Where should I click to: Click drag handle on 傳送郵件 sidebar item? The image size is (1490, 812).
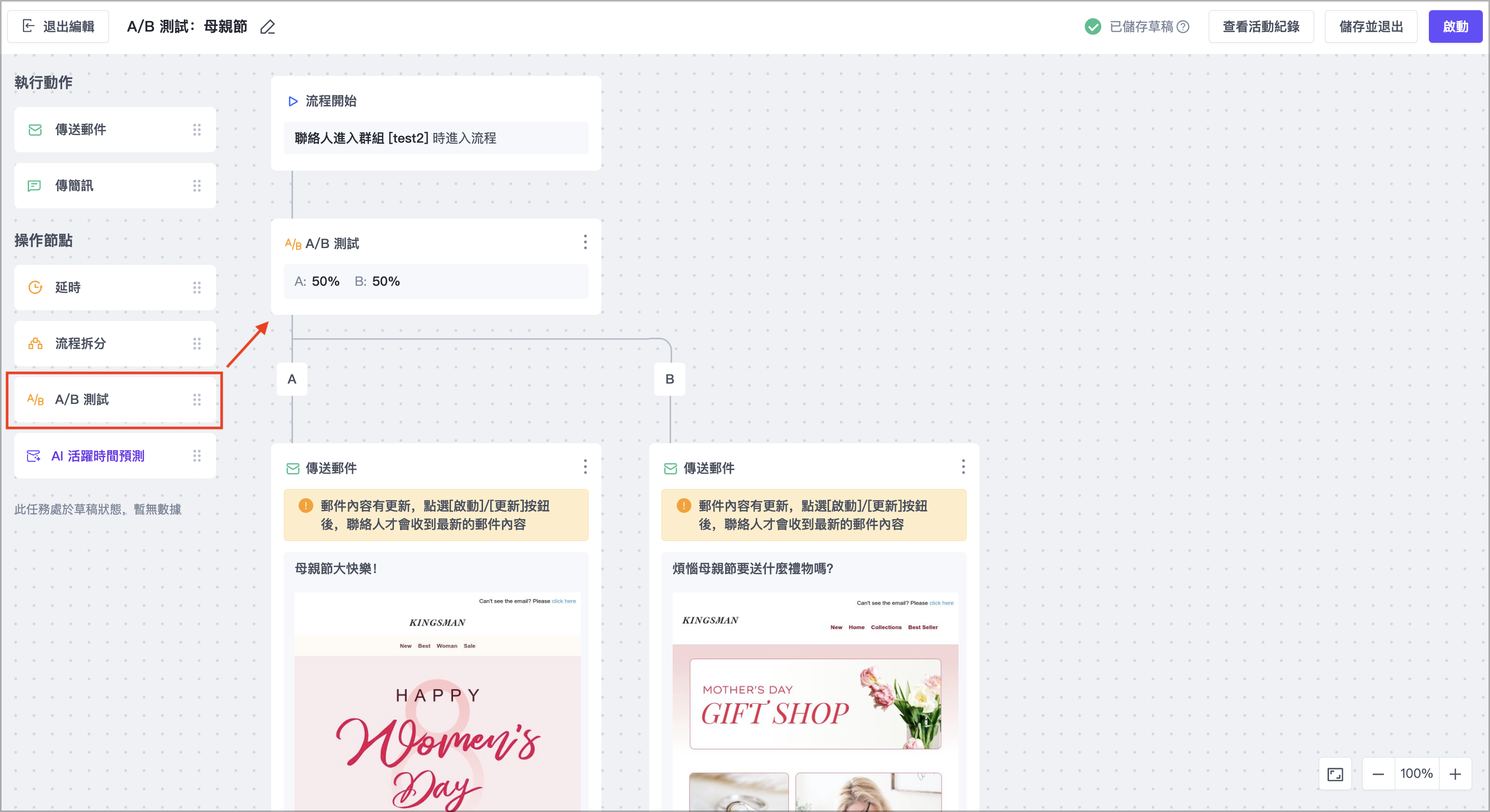point(197,129)
